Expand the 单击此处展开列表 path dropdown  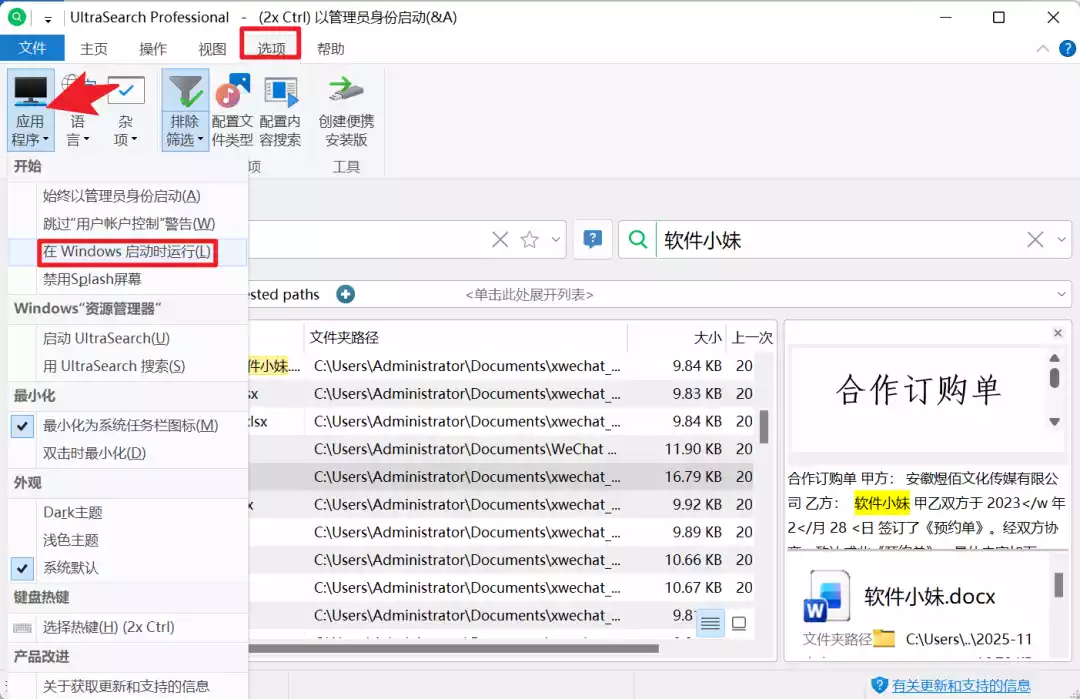click(1061, 294)
